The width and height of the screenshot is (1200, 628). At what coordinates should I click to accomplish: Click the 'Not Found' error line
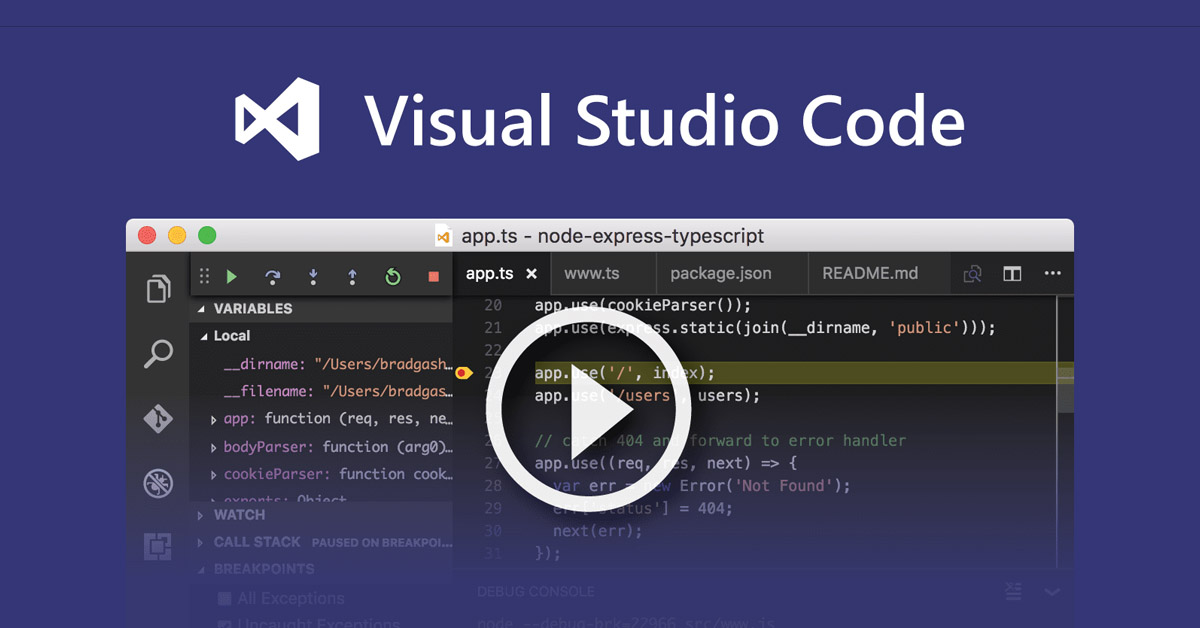pos(701,486)
